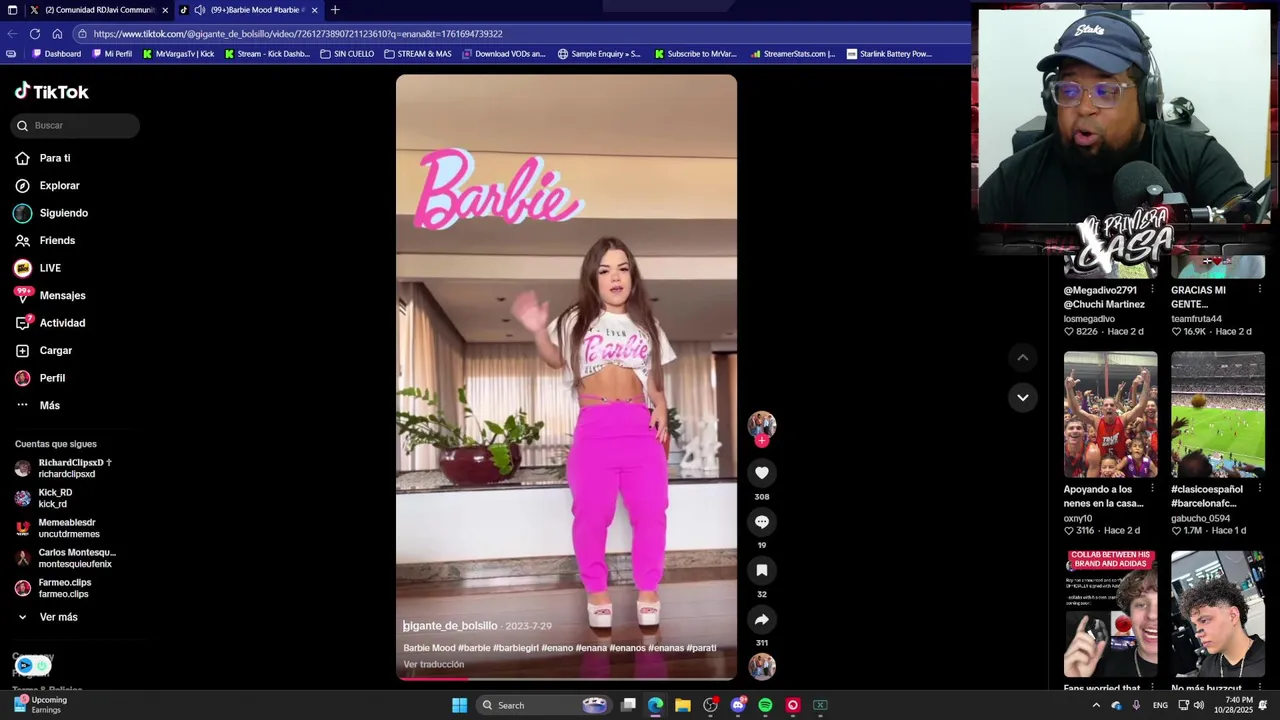Open Friends section
This screenshot has width=1280, height=720.
45,240
